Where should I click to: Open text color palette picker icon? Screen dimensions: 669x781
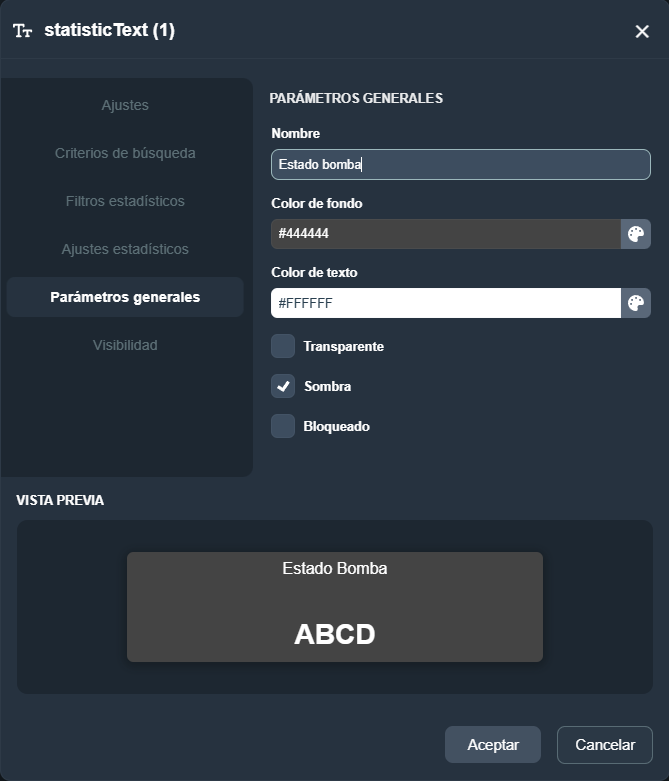coord(635,303)
